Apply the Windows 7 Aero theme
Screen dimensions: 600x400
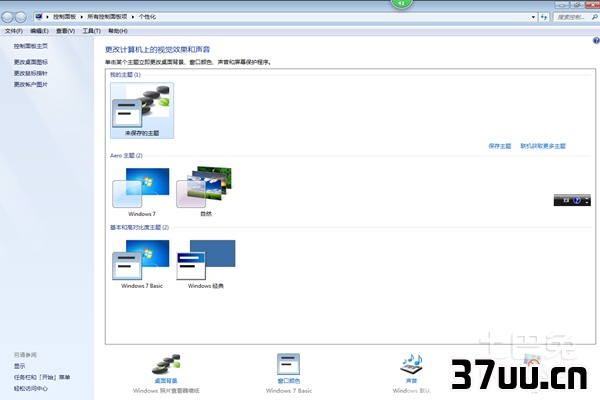142,192
